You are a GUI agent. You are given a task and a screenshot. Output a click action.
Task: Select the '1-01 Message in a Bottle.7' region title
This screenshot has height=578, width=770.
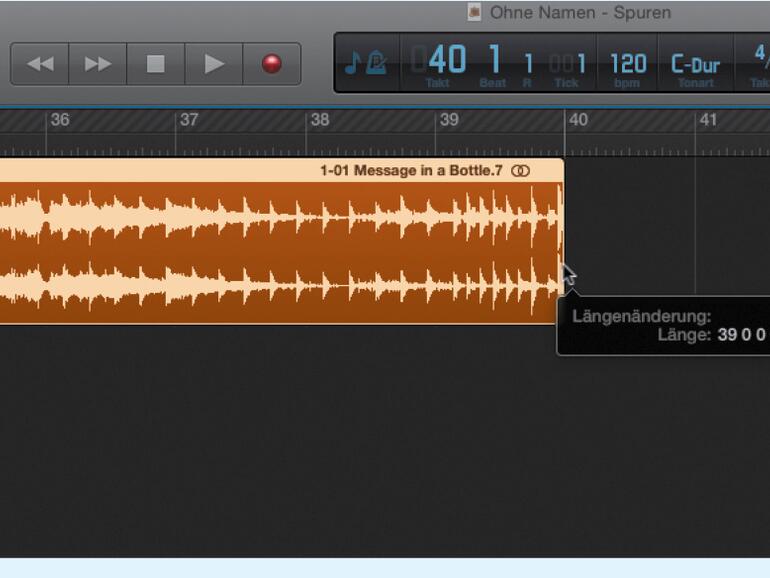411,171
